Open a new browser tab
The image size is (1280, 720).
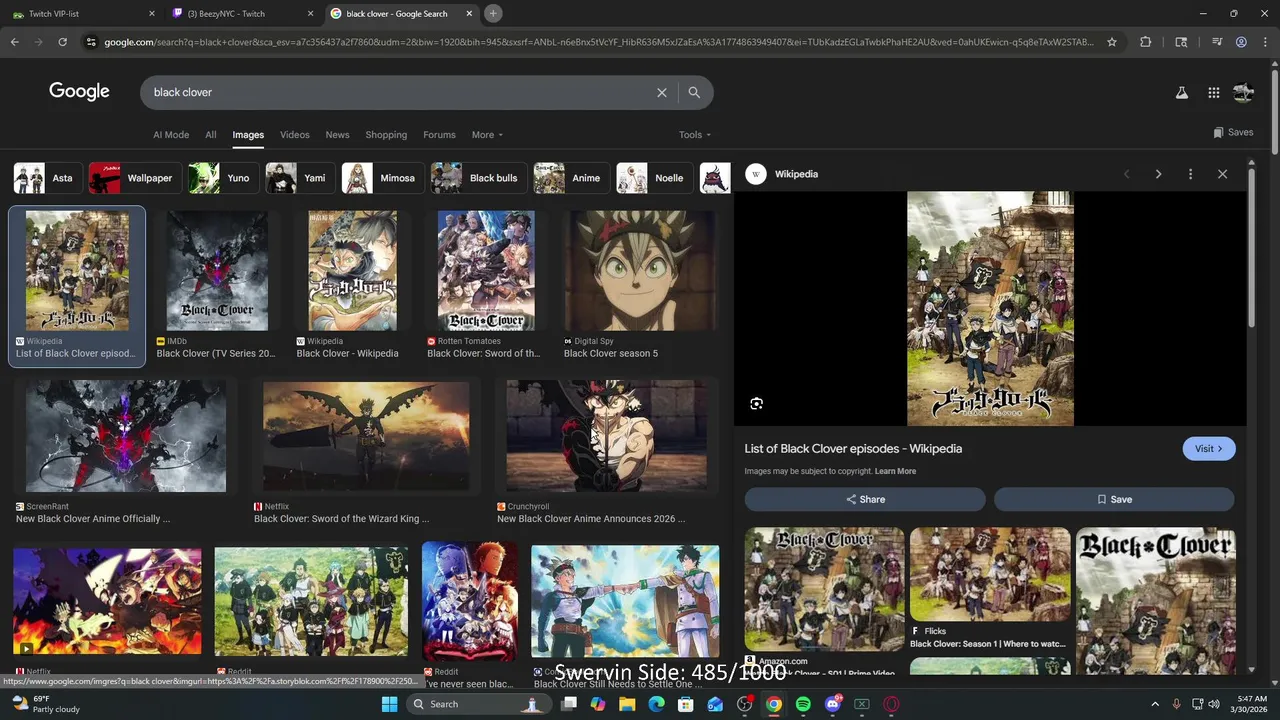click(x=493, y=13)
